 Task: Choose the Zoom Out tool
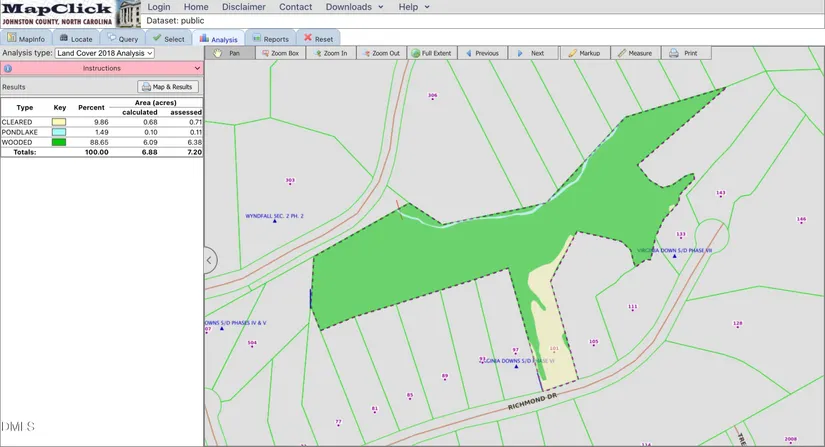(380, 53)
